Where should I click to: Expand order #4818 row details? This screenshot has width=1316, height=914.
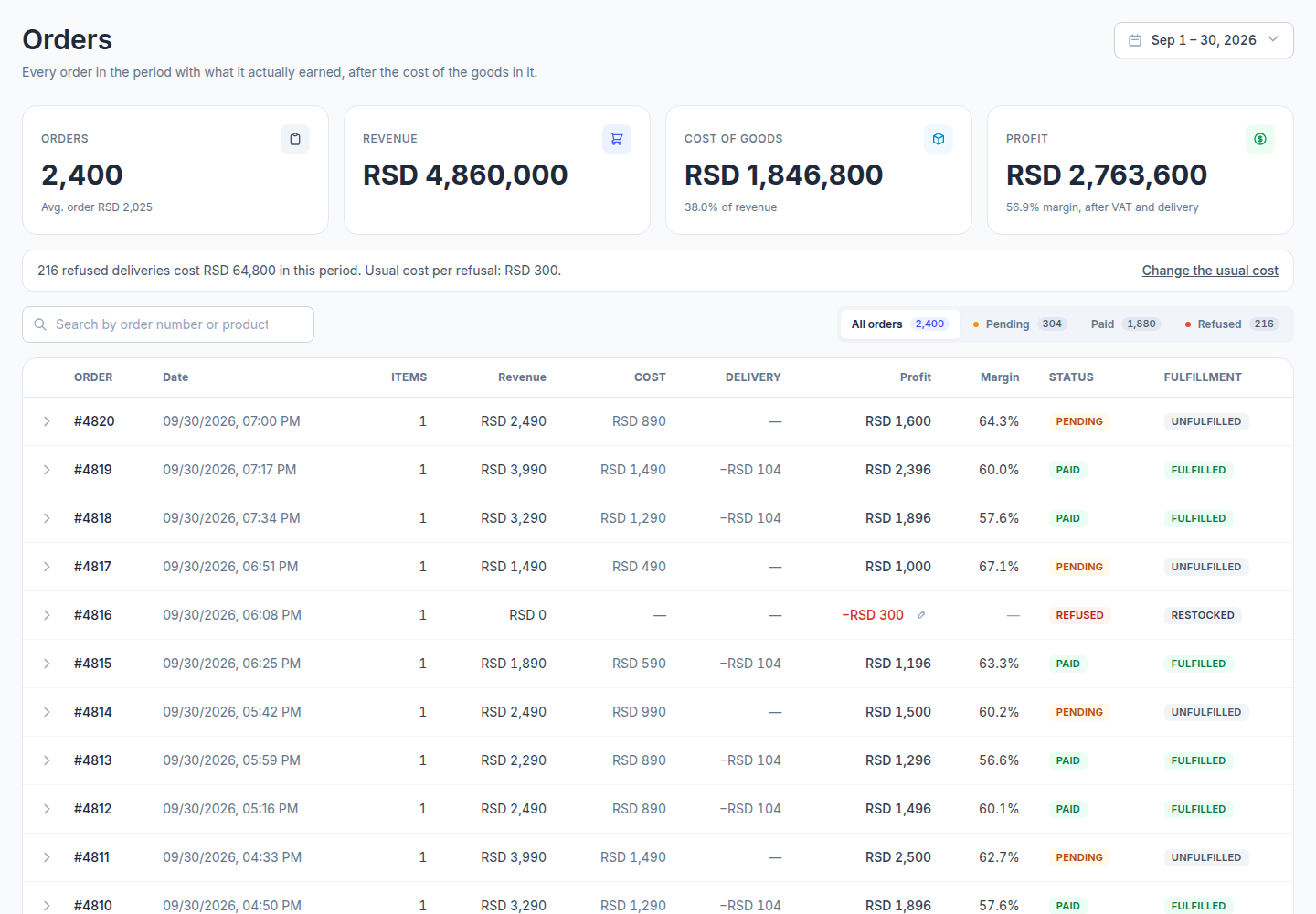click(x=47, y=518)
